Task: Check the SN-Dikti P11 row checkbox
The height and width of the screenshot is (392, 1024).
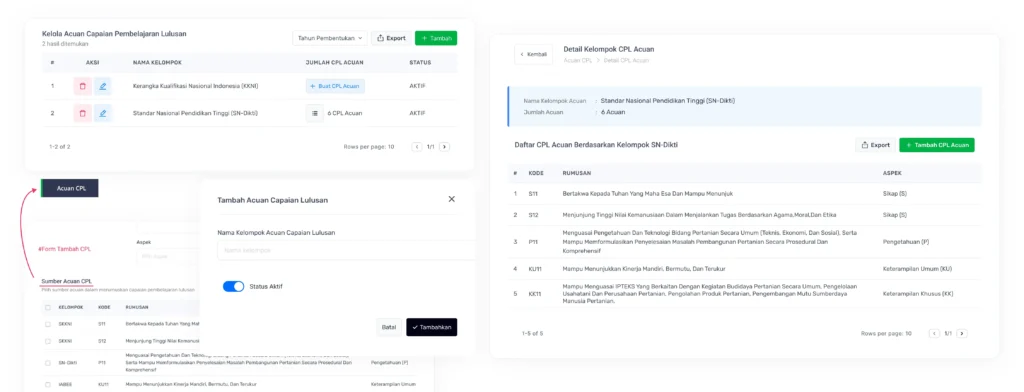Action: (48, 363)
